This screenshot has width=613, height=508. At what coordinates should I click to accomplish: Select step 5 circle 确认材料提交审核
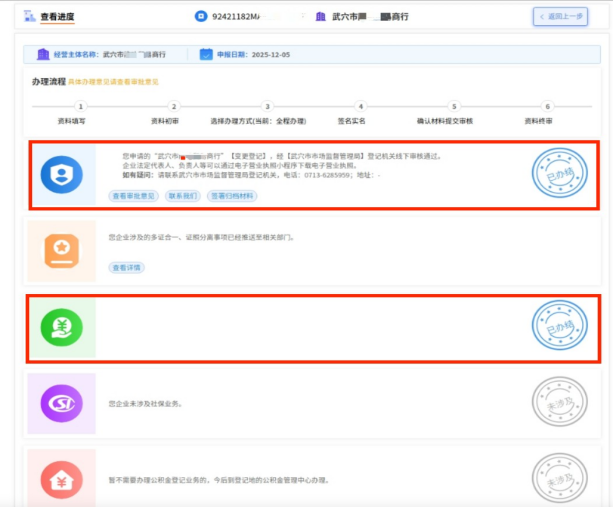[454, 106]
